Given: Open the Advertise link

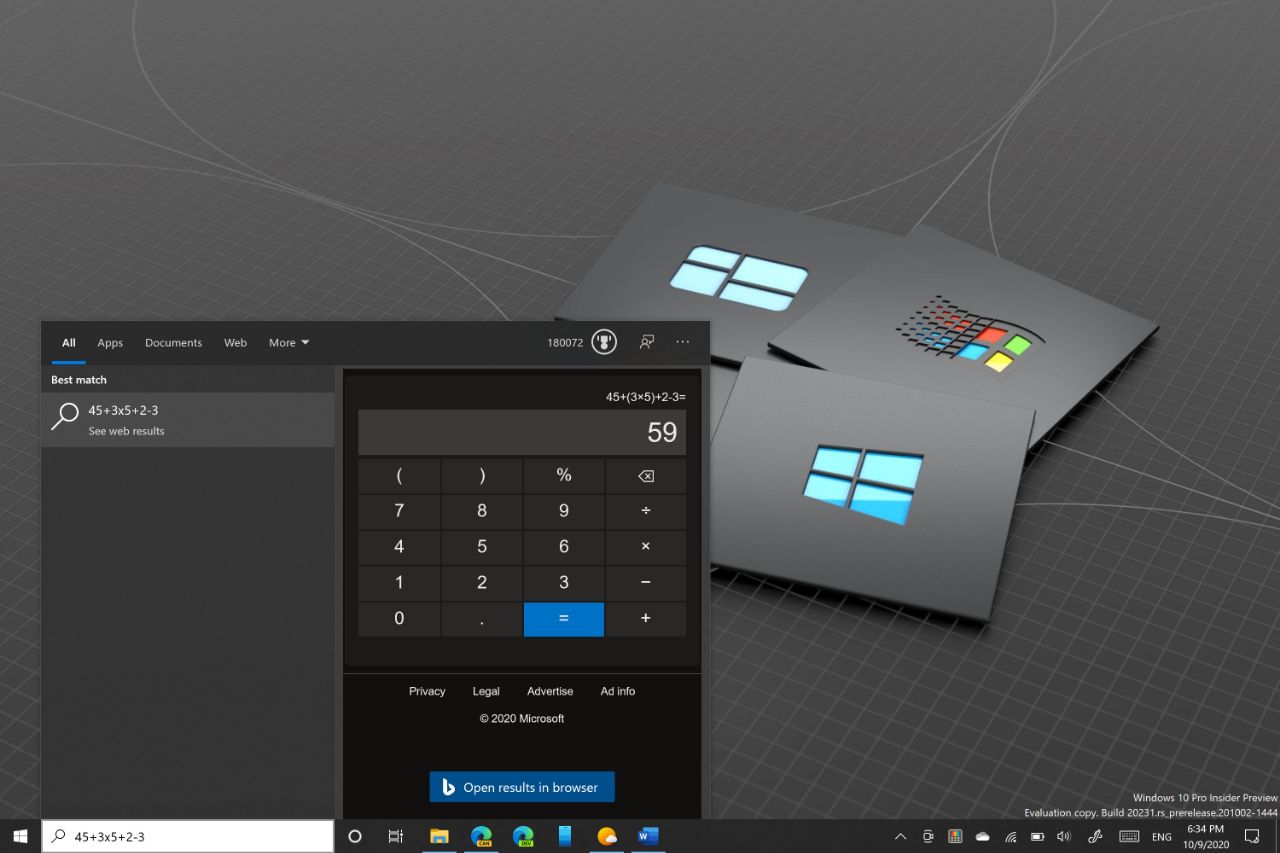Looking at the screenshot, I should point(550,691).
